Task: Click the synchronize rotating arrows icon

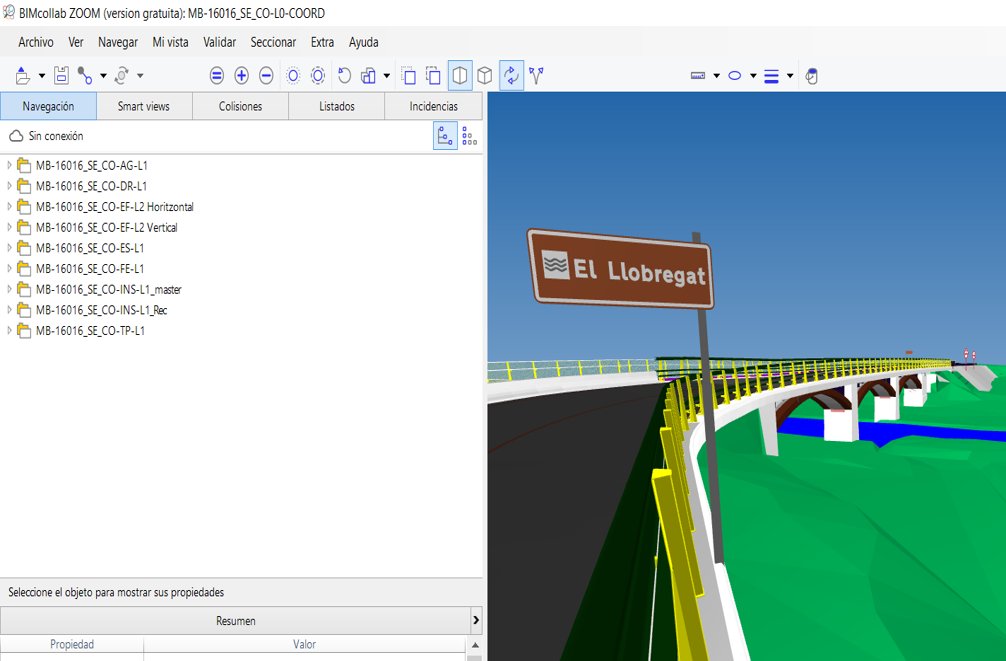Action: (x=121, y=76)
